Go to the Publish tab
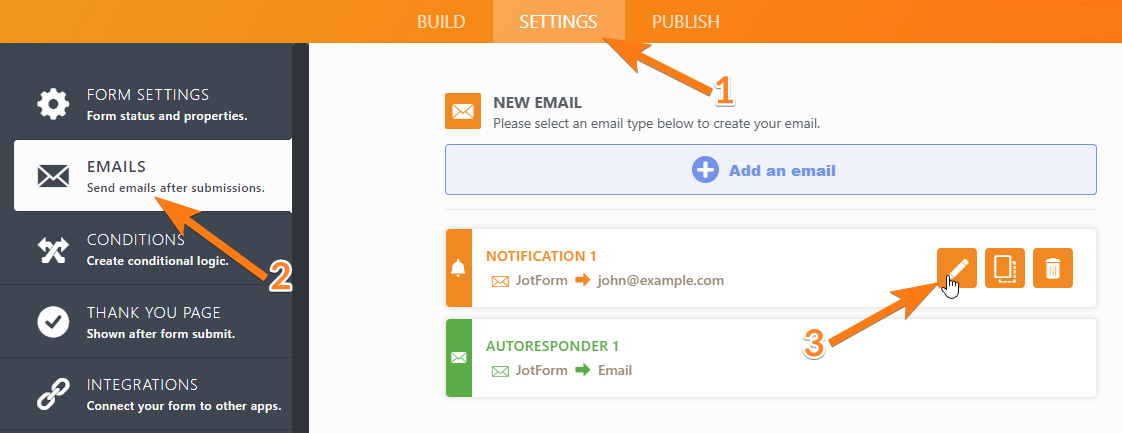1122x433 pixels. click(685, 22)
